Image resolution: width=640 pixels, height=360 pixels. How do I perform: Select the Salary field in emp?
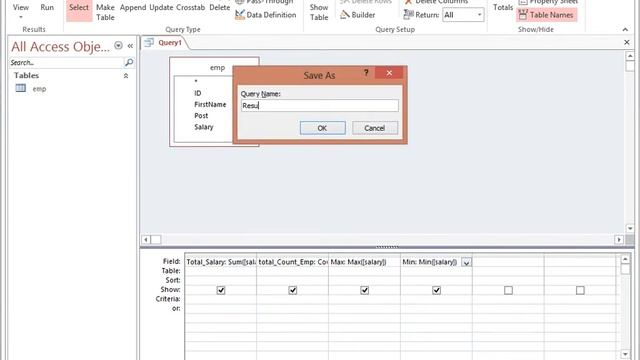pyautogui.click(x=204, y=127)
